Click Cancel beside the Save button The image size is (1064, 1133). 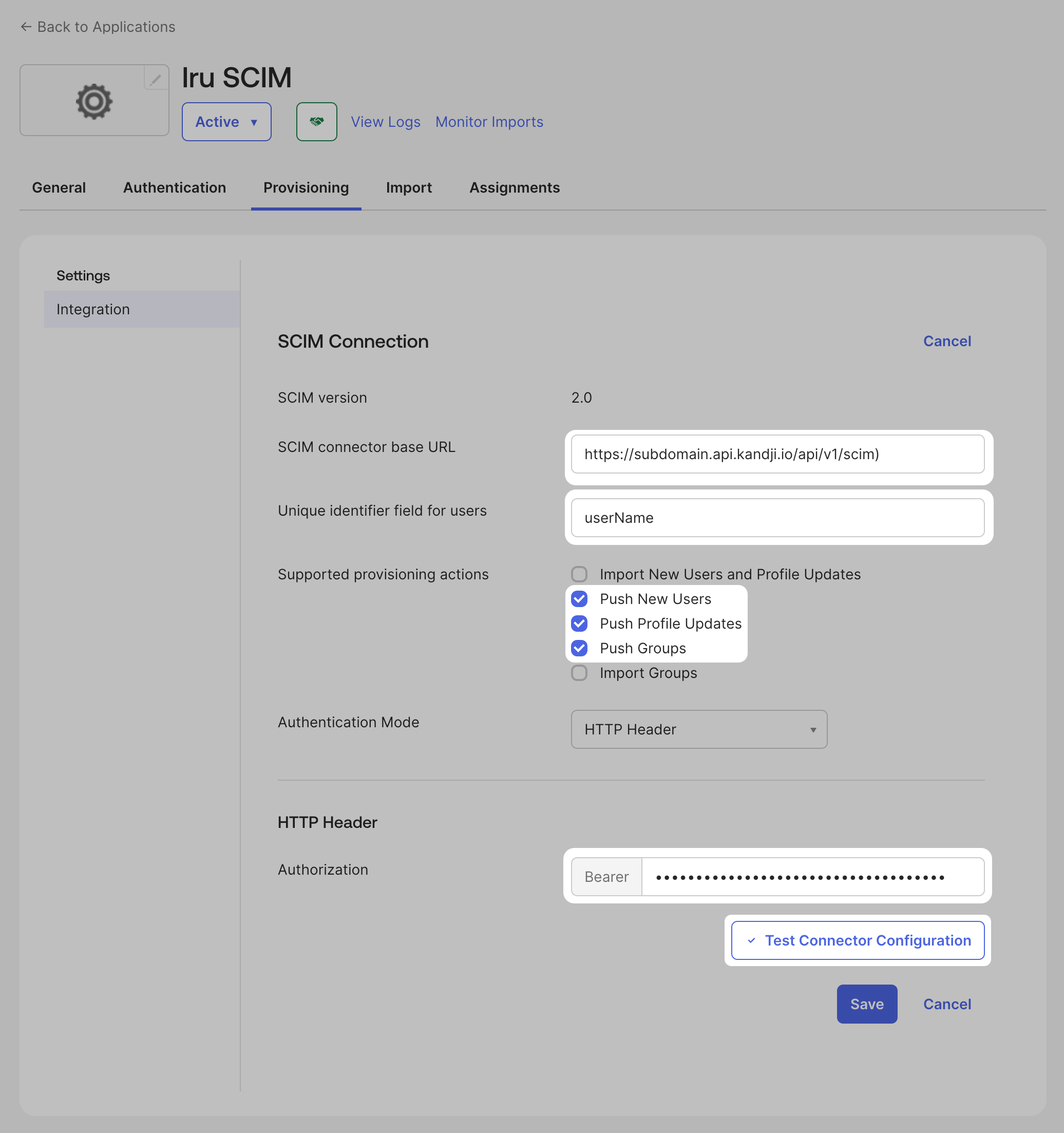(946, 1004)
